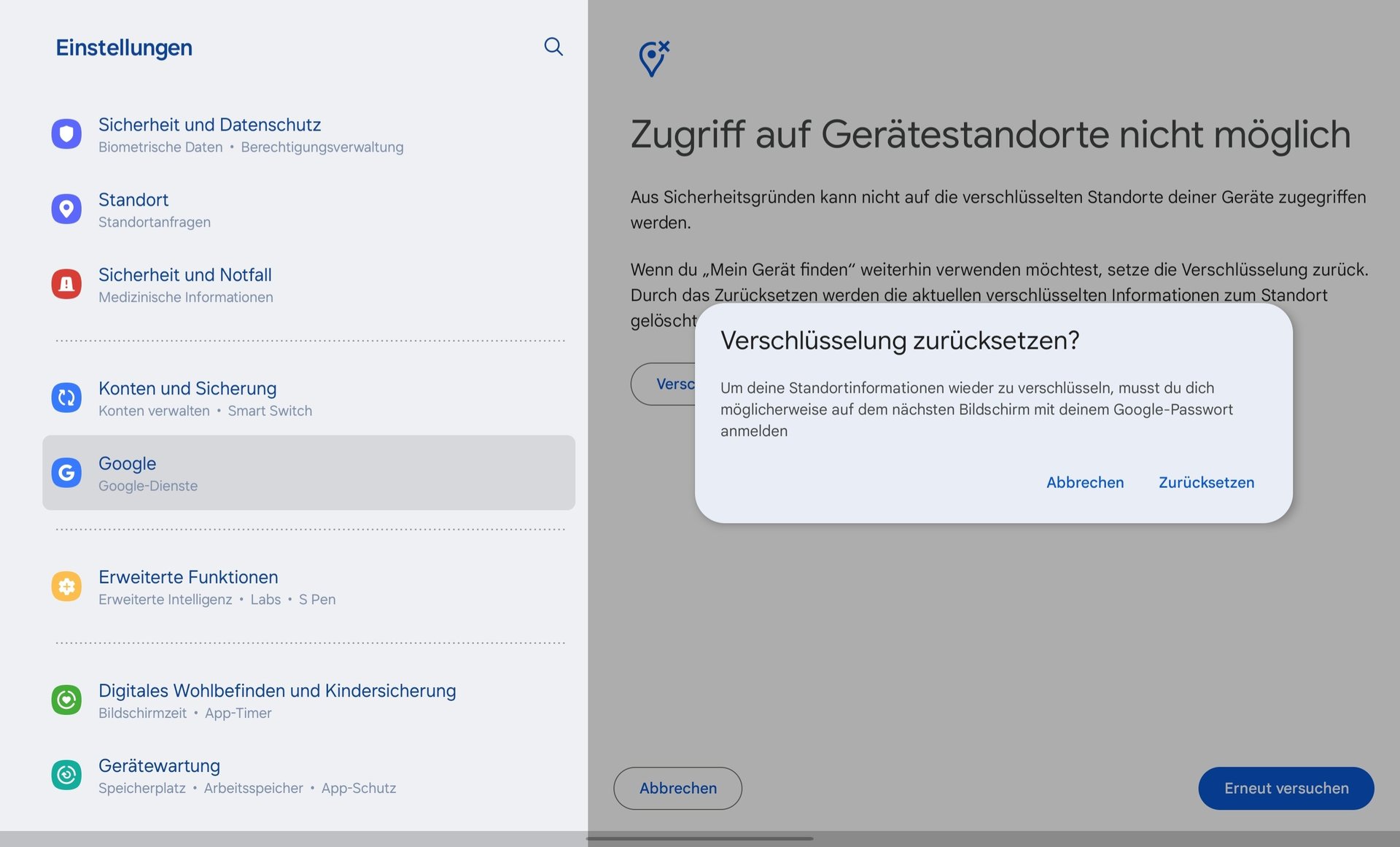Click the crossed-out location pin icon

coord(653,58)
